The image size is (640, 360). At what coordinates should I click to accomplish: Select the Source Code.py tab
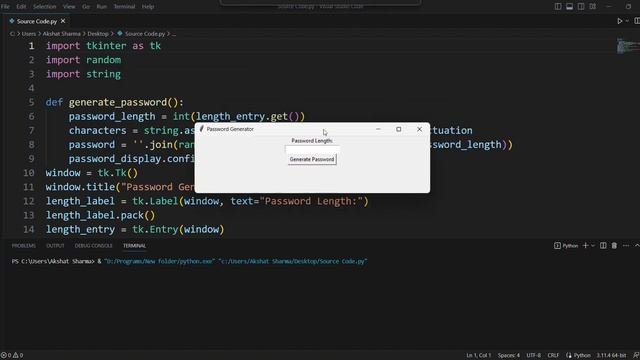(x=37, y=21)
